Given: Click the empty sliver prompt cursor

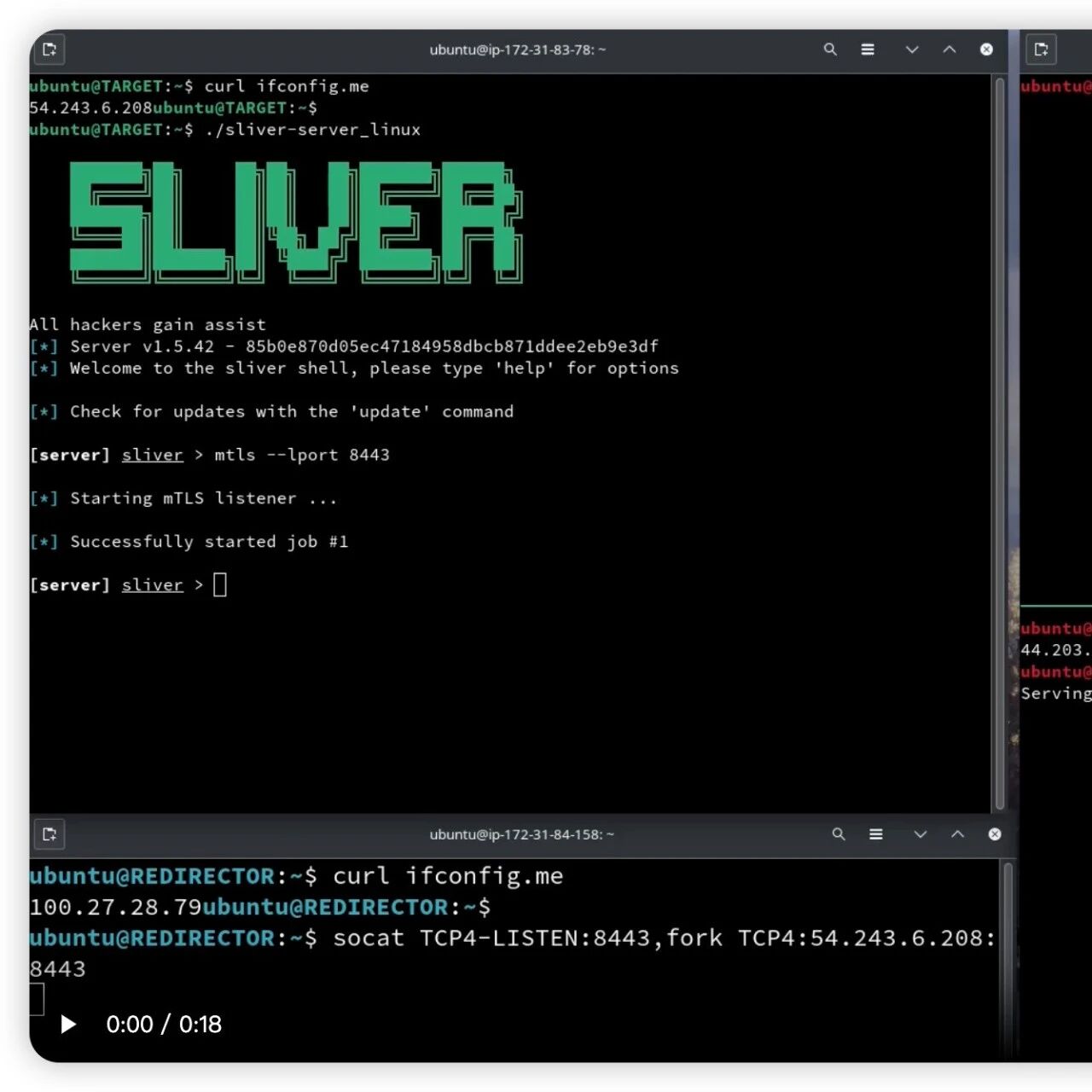Looking at the screenshot, I should 220,585.
